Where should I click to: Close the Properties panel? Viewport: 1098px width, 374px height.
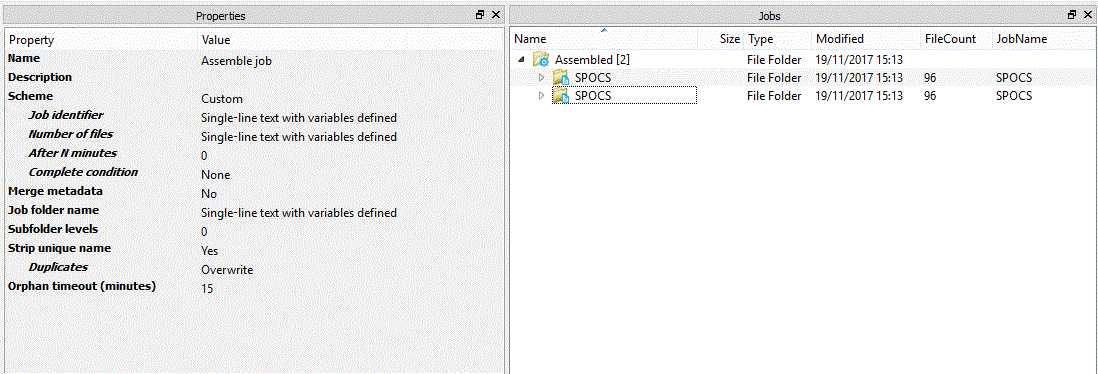click(x=496, y=15)
